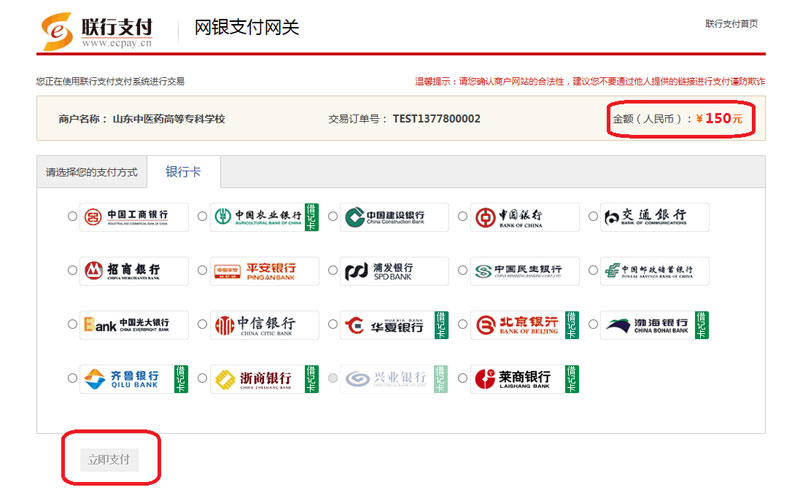Select the Qilu Bank radio button
This screenshot has width=800, height=498.
[72, 378]
